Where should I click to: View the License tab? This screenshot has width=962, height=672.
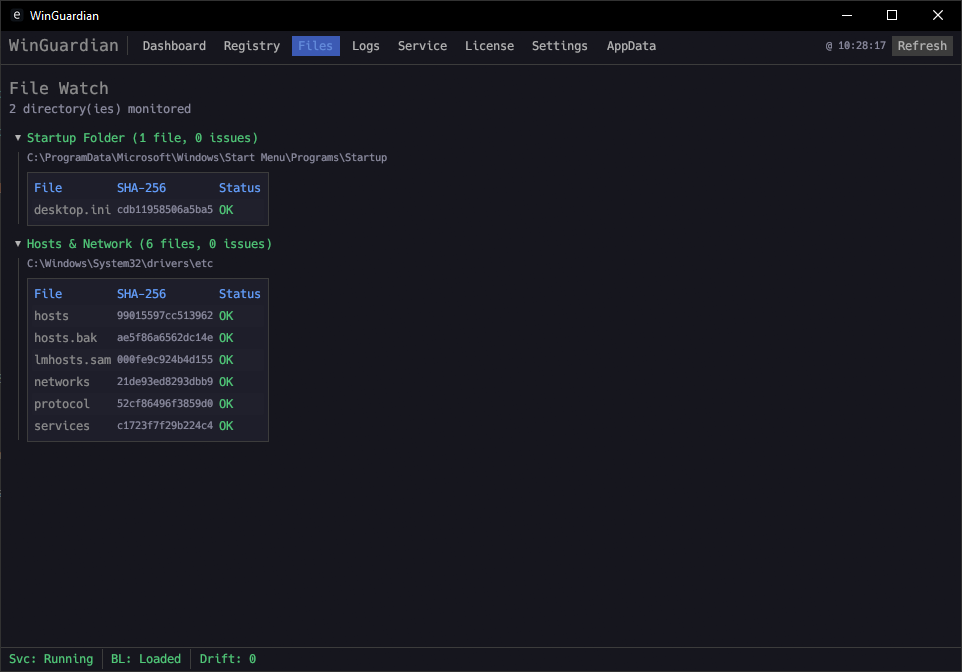pos(489,46)
